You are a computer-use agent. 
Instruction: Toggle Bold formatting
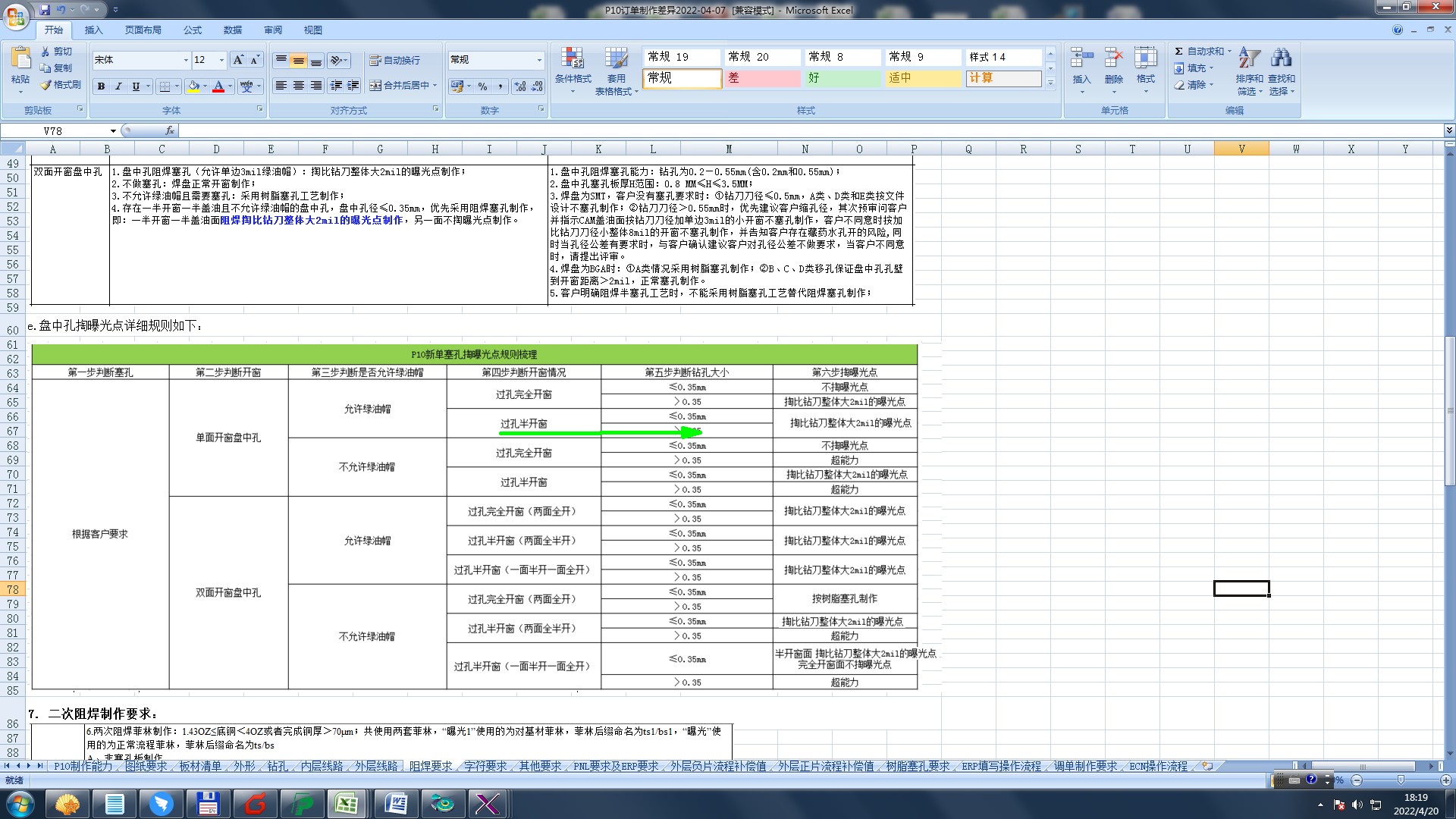(x=101, y=86)
